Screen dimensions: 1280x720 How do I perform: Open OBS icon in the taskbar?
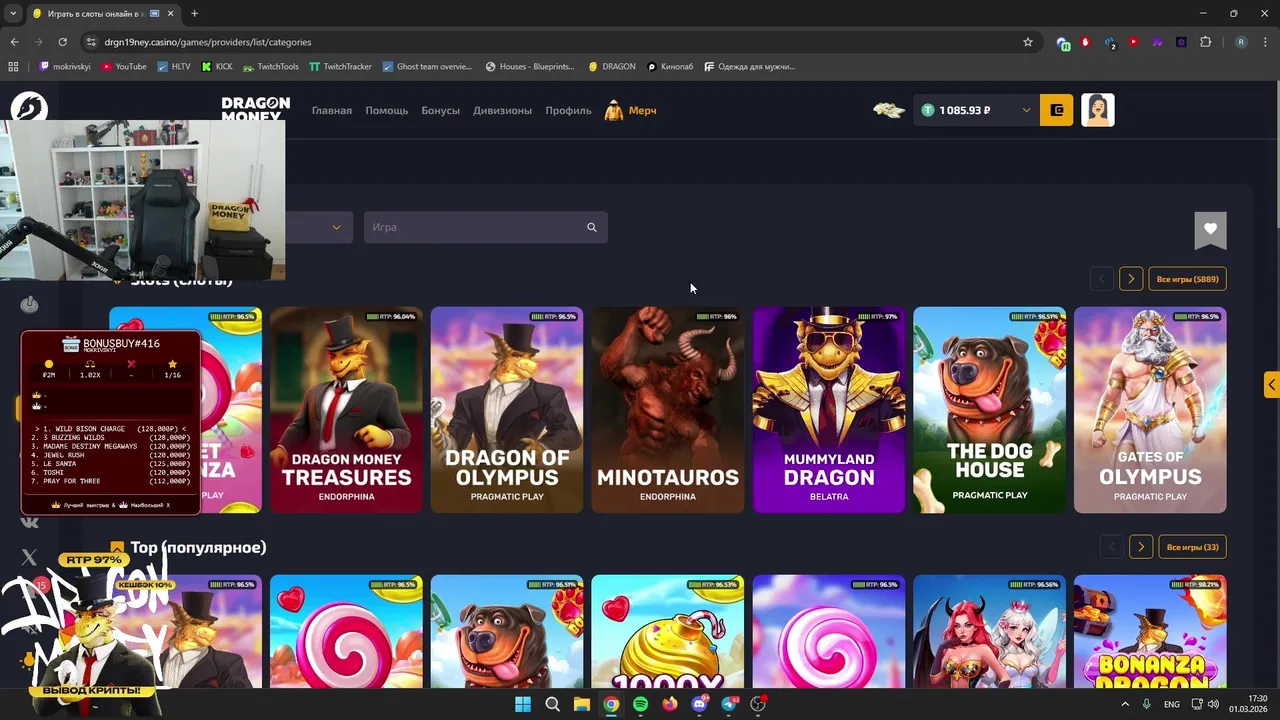click(758, 704)
